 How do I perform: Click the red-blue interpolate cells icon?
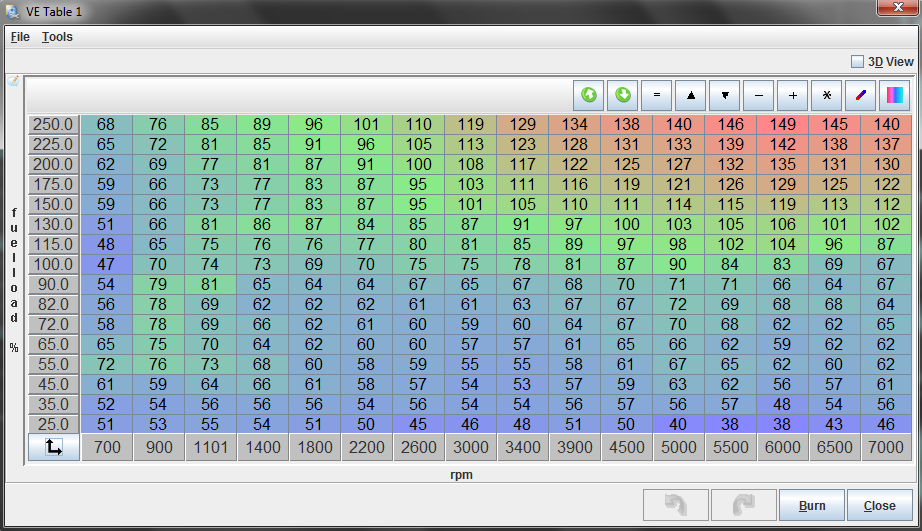[861, 95]
